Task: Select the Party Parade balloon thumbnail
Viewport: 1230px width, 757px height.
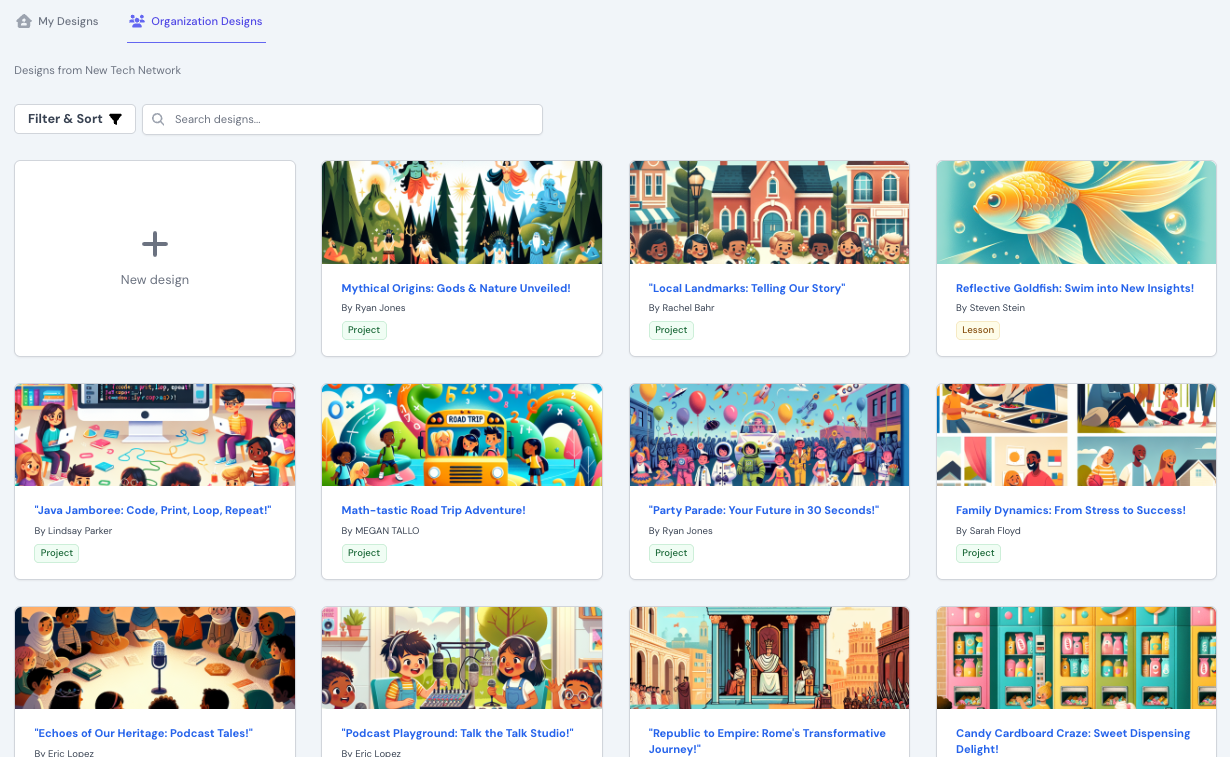Action: 769,435
